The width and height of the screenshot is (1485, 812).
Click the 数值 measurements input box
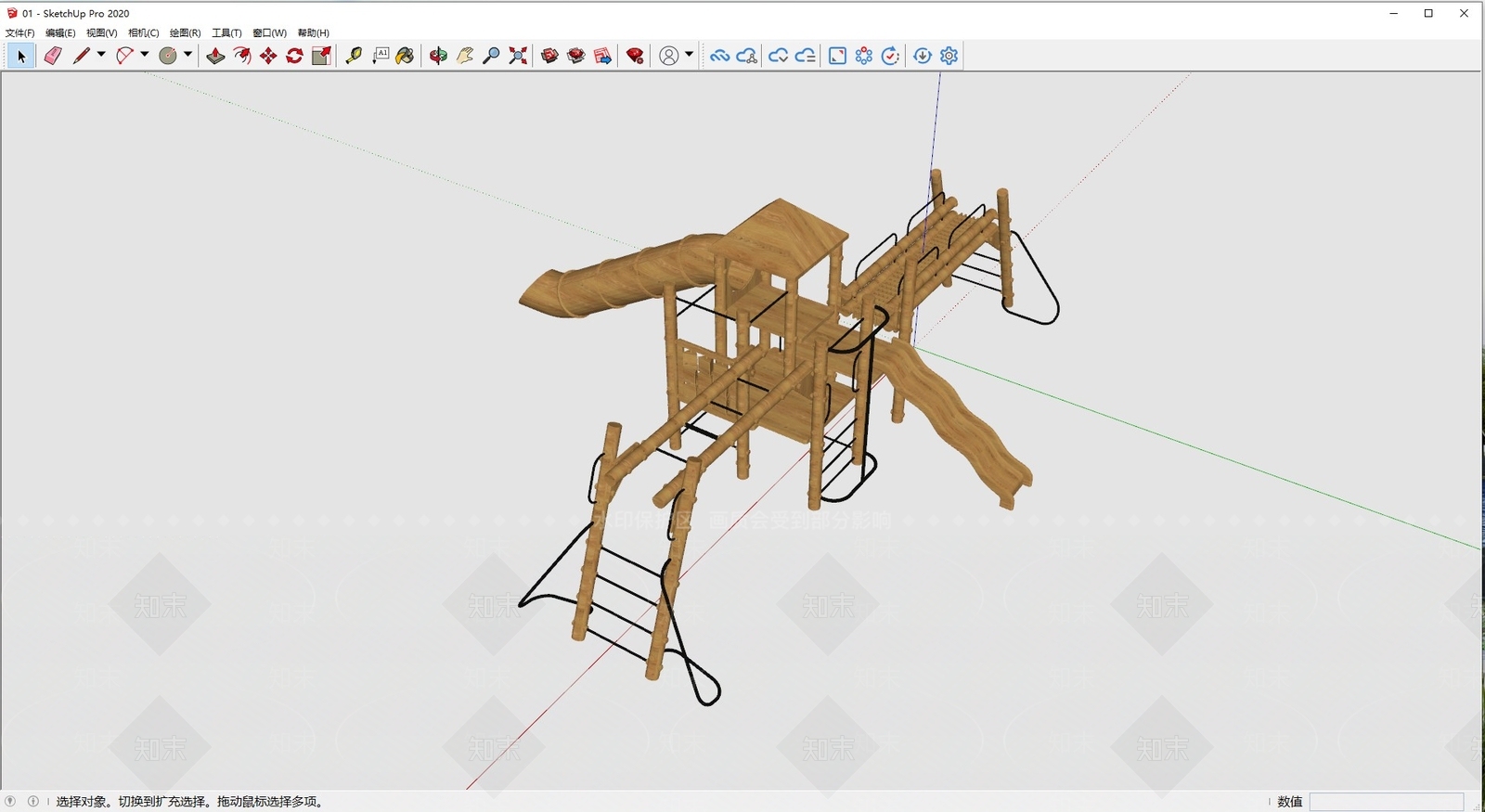1387,802
